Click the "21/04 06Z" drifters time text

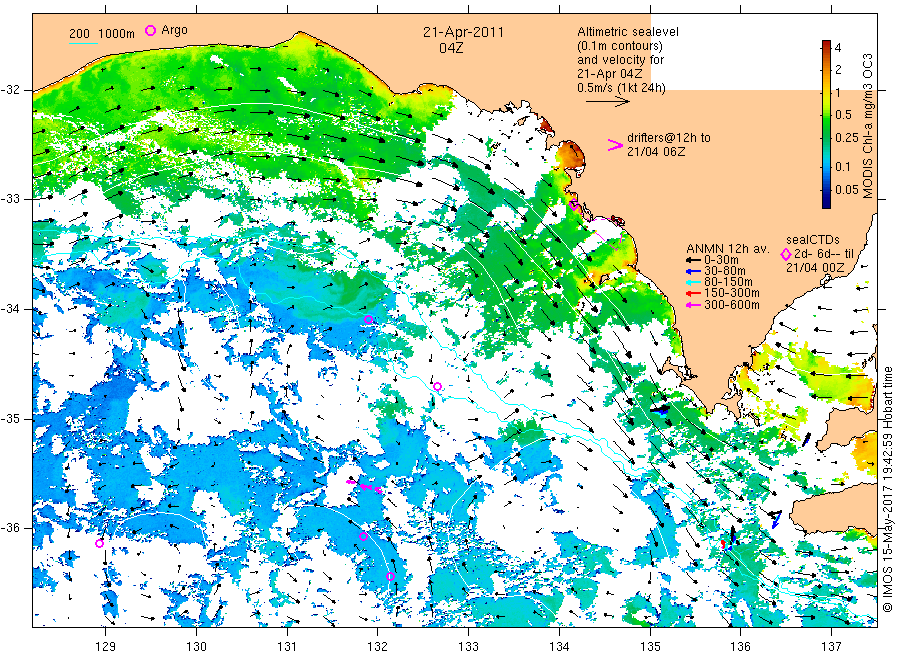pyautogui.click(x=655, y=152)
